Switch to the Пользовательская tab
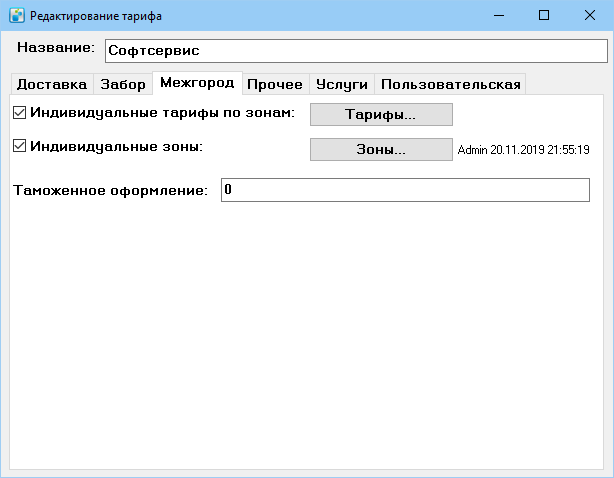The image size is (614, 478). click(x=450, y=84)
